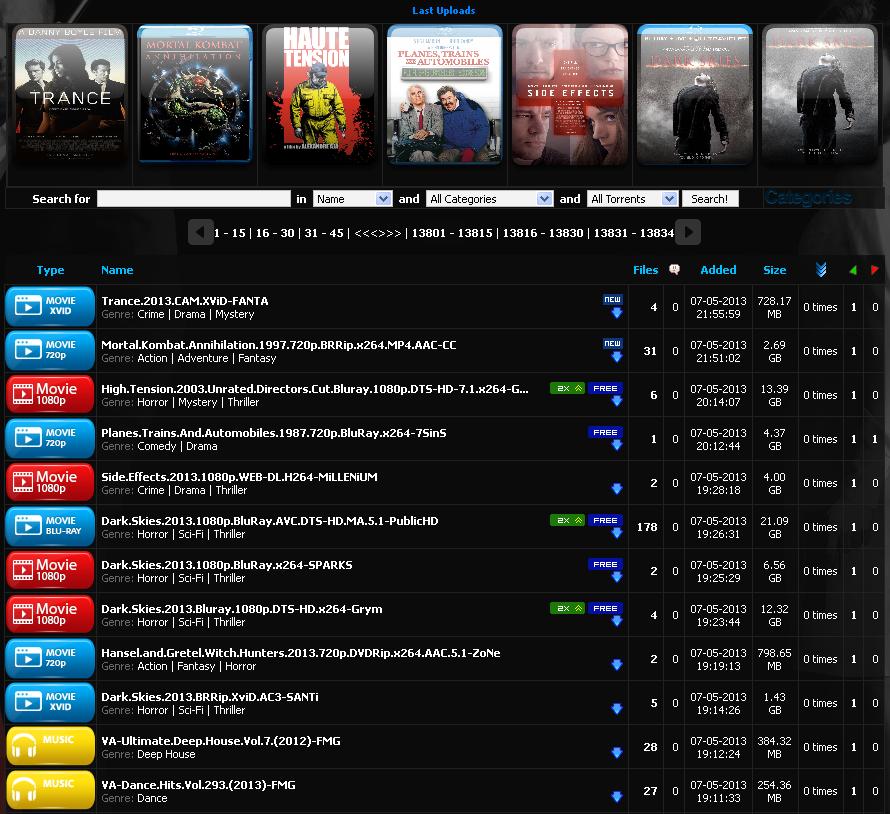The image size is (890, 814).
Task: Sort list by Type column header
Action: tap(51, 270)
